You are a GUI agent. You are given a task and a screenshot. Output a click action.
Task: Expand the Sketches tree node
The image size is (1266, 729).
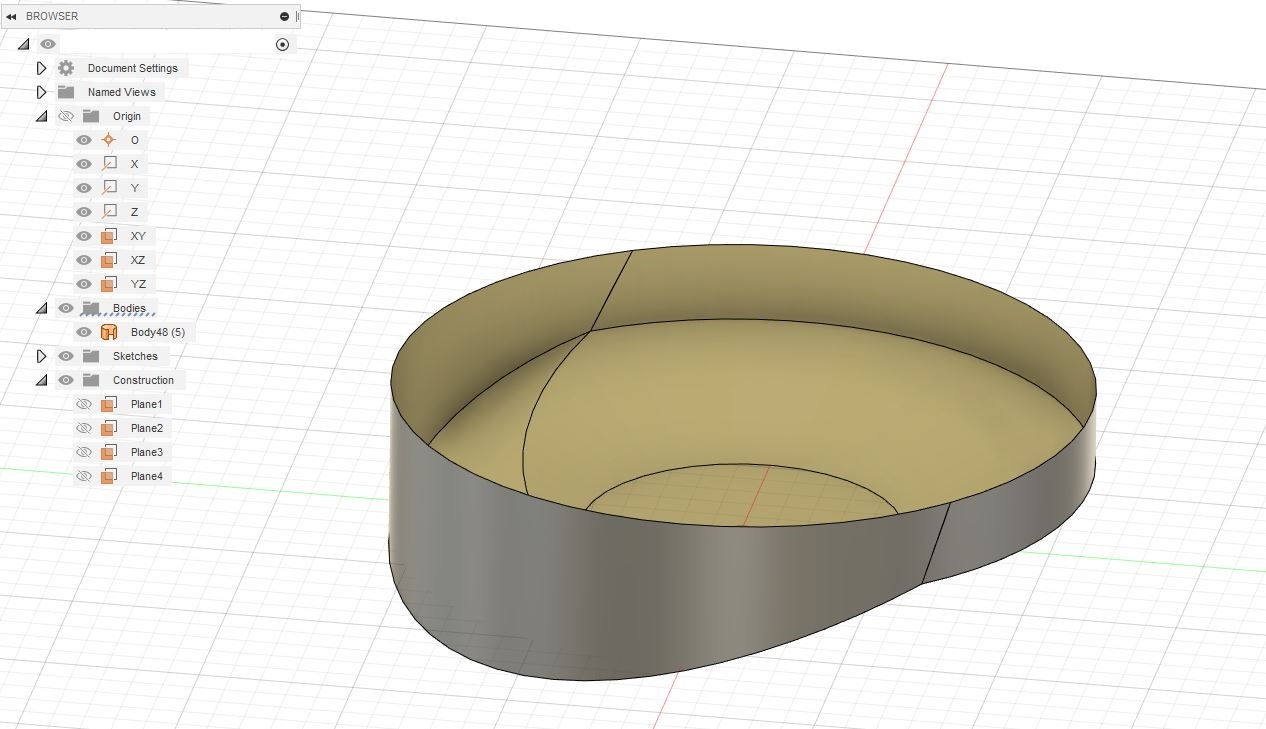(x=41, y=356)
